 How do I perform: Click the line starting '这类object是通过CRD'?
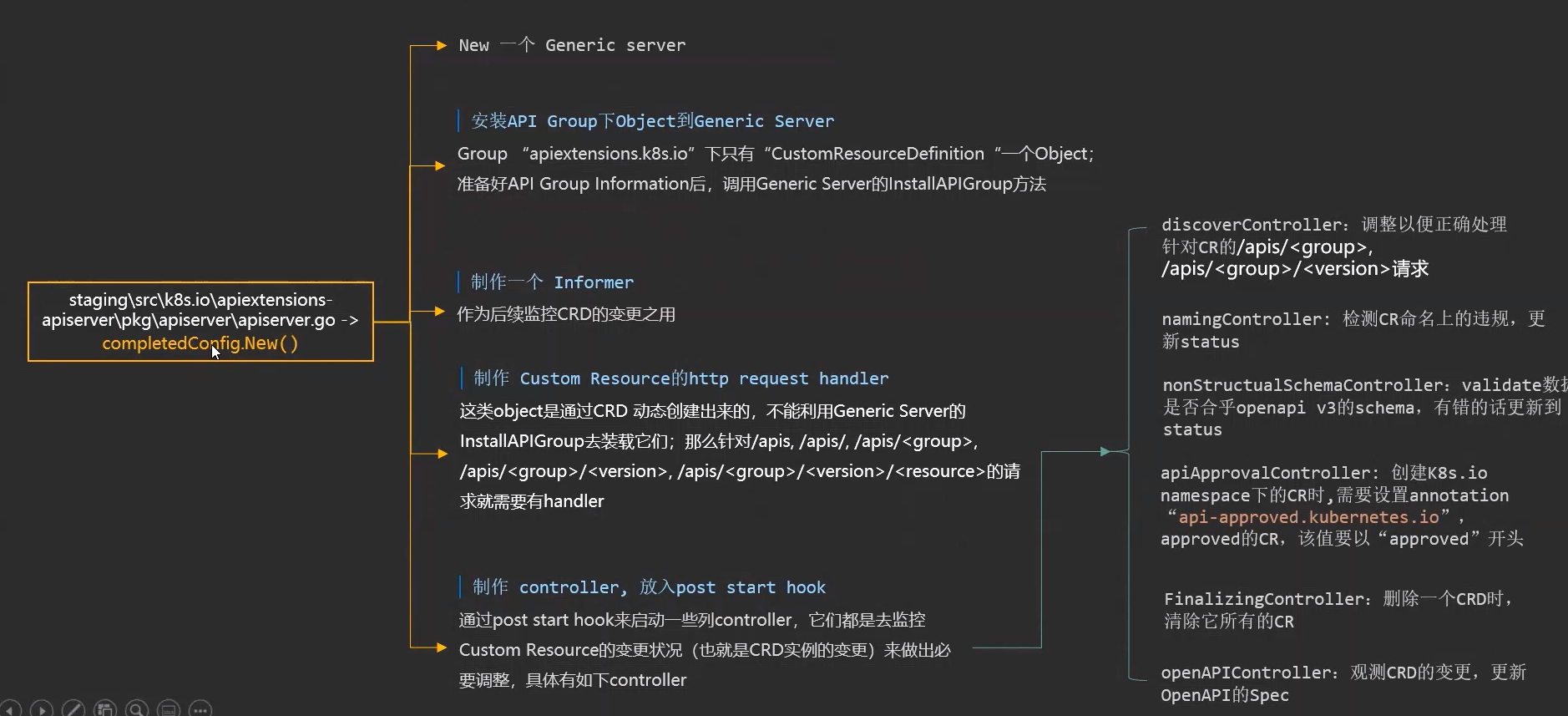tap(712, 411)
